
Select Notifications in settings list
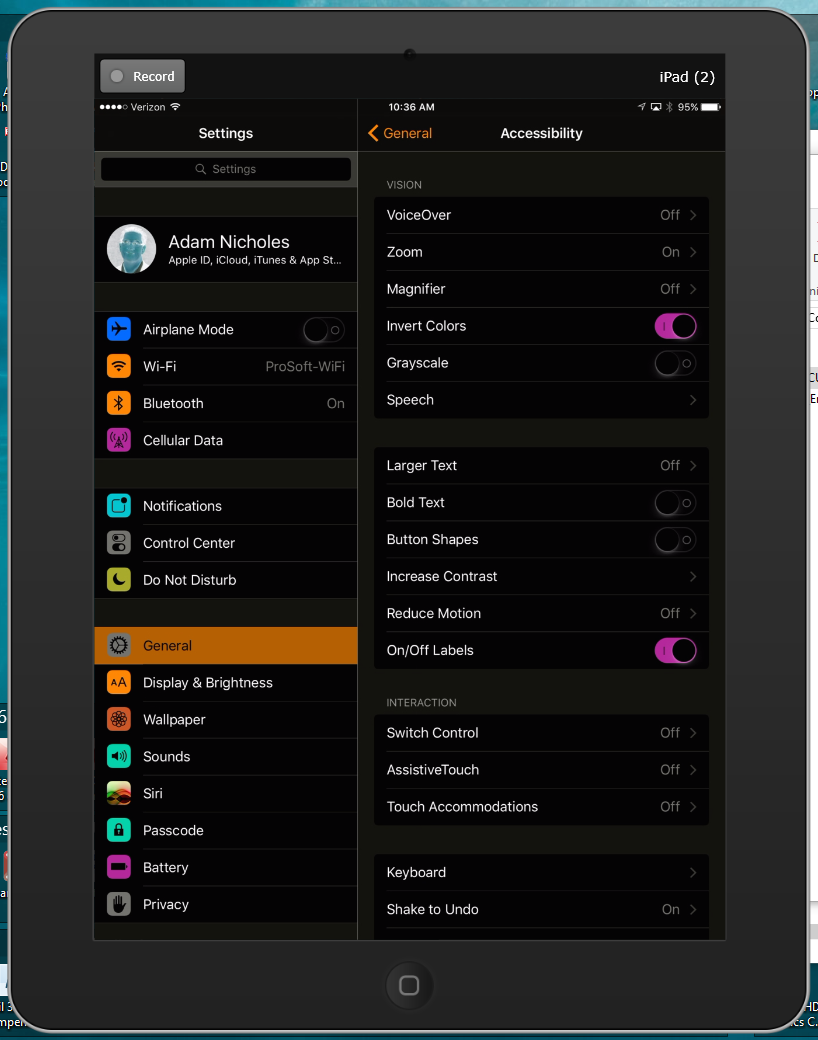pos(226,506)
